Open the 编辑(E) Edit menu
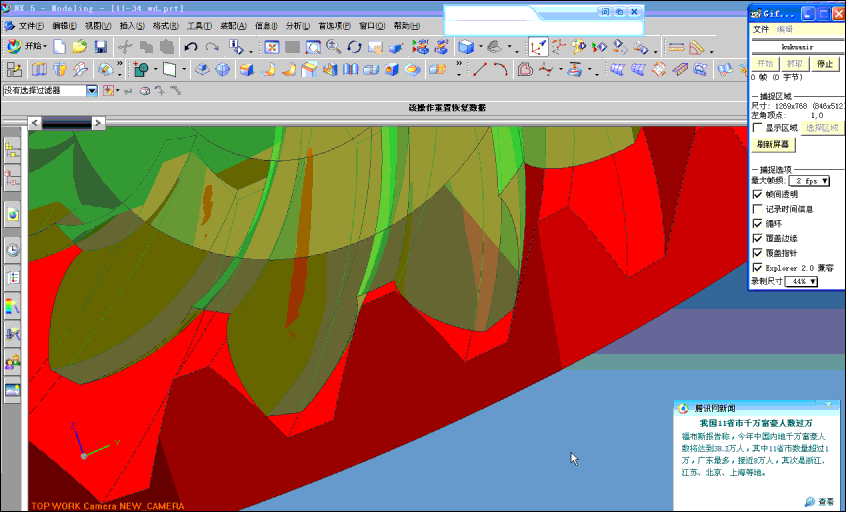Screen dimensions: 846x512 point(64,26)
